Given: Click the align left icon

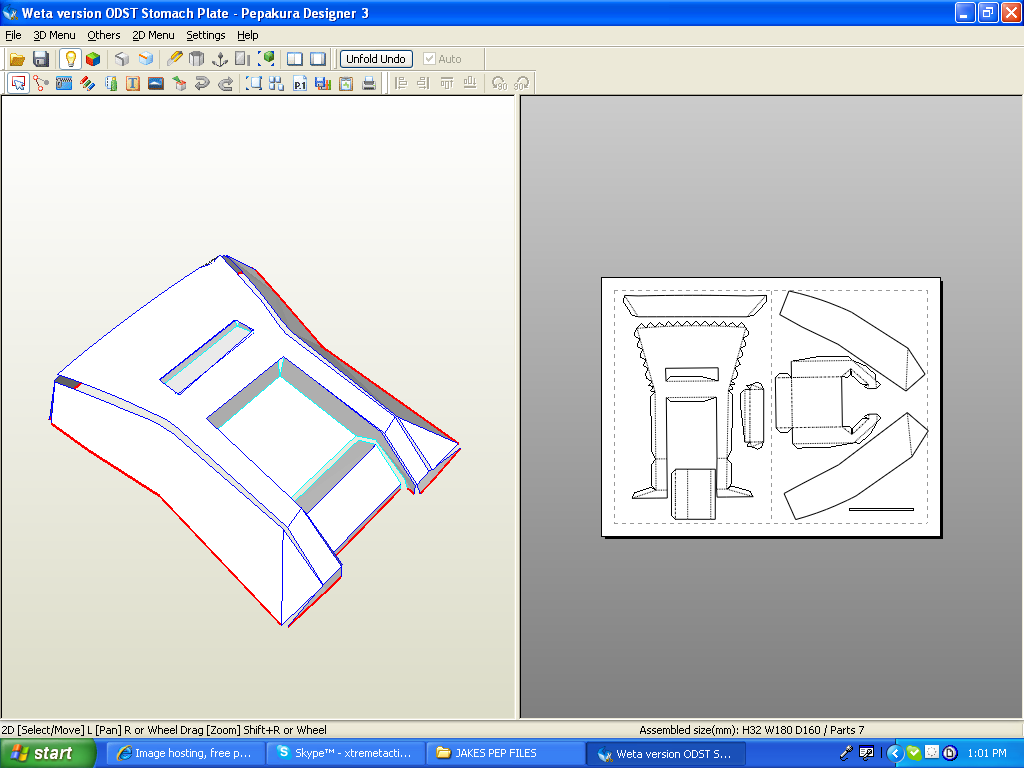Looking at the screenshot, I should [x=401, y=84].
